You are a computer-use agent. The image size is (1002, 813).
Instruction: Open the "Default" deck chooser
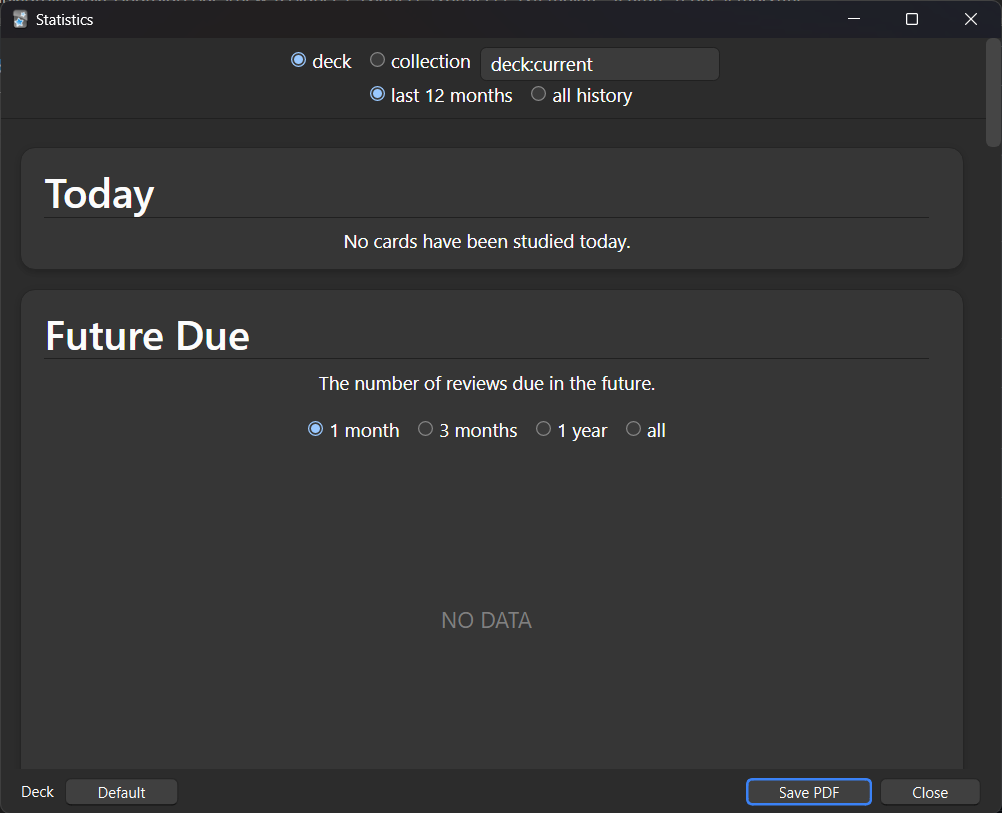tap(121, 791)
